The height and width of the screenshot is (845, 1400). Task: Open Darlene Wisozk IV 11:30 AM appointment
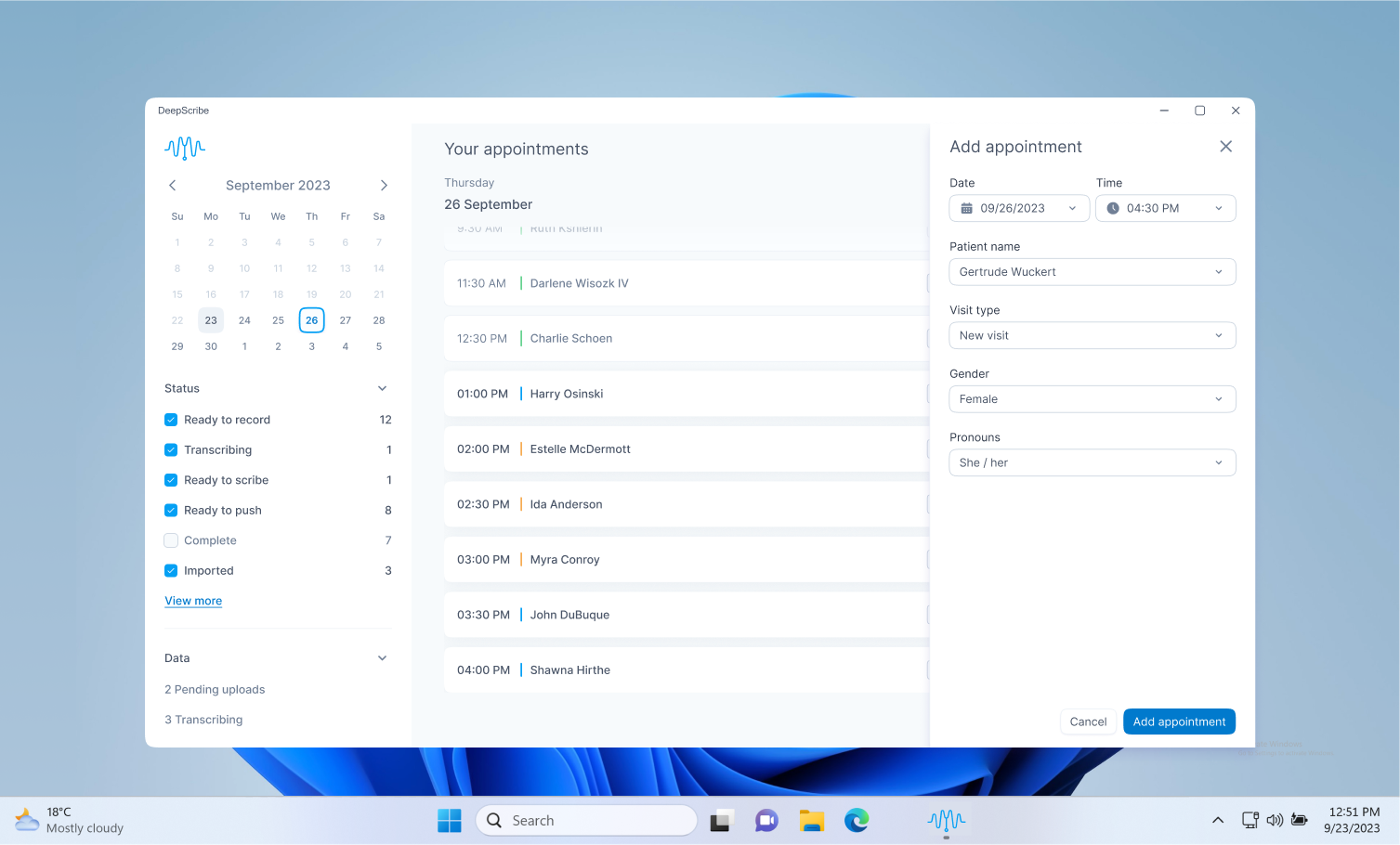[x=687, y=283]
